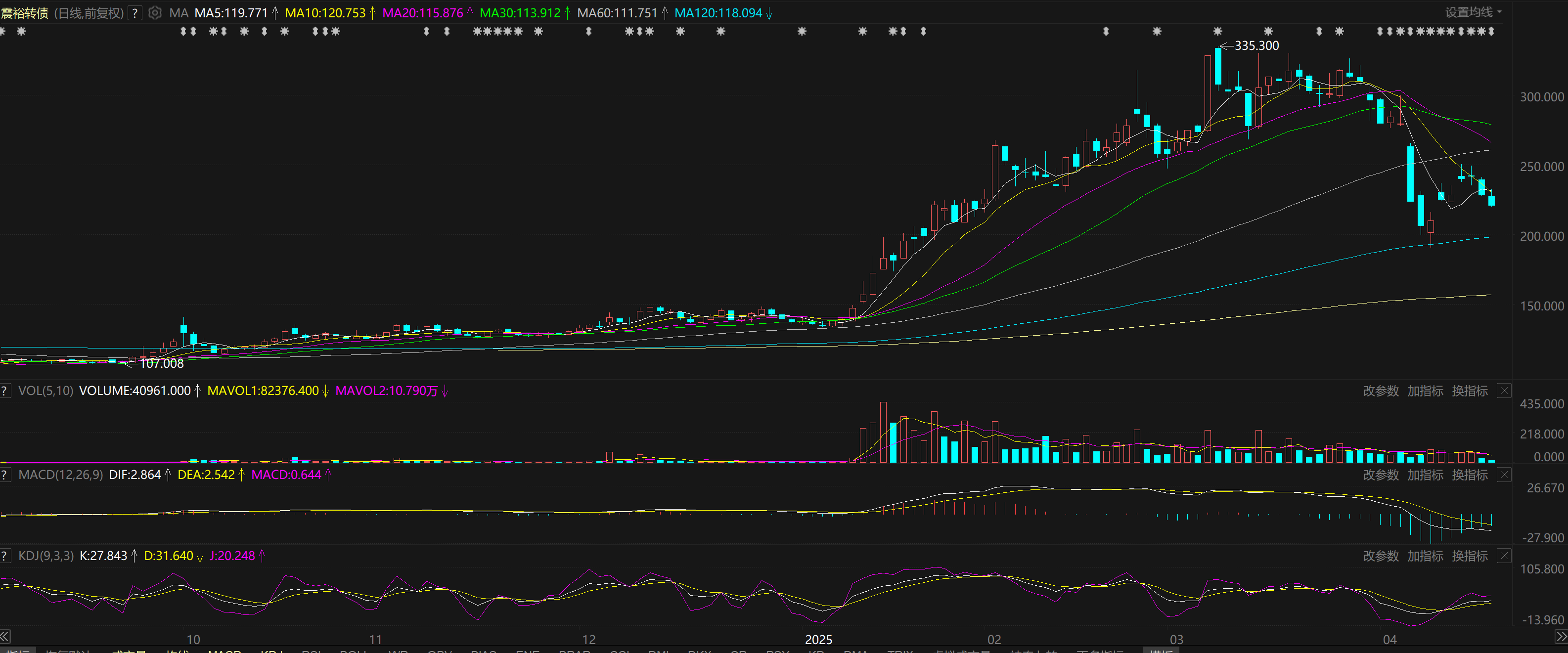Open 换指标 for the KDJ panel
The image size is (1568, 653).
point(1470,556)
